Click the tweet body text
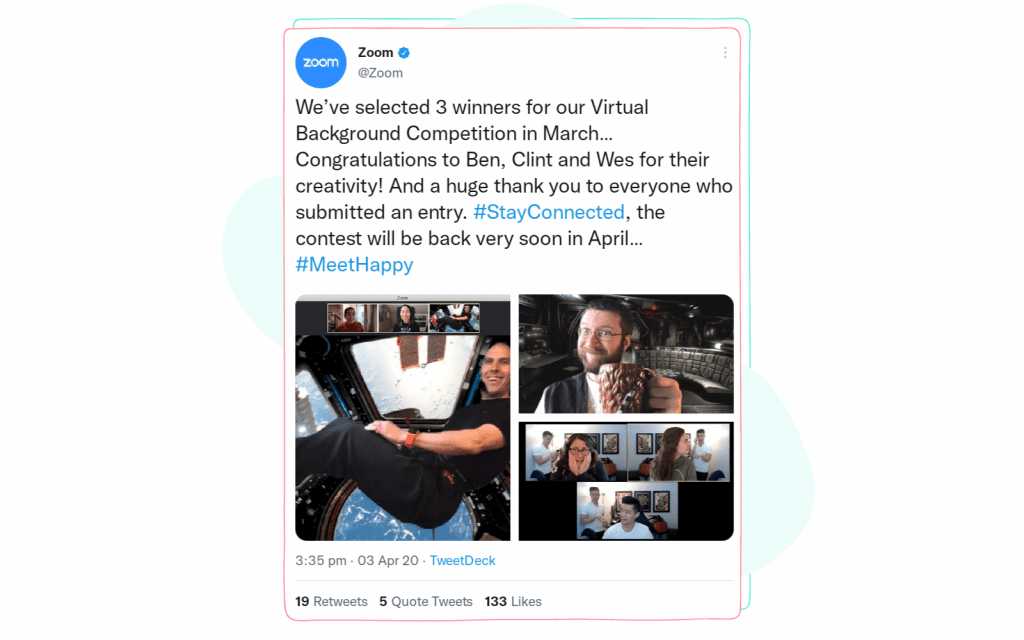Viewport: 1024px width, 640px height. pos(514,186)
